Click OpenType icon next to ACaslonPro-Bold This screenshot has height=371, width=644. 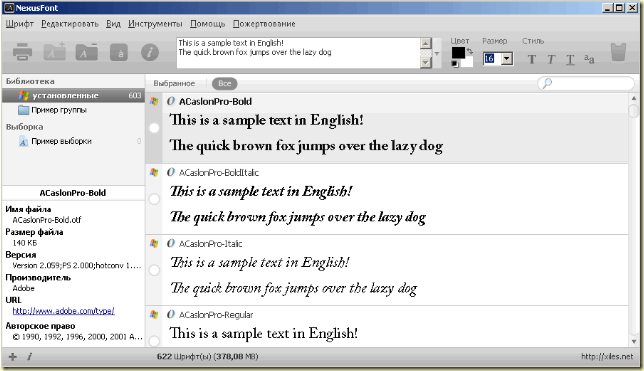pyautogui.click(x=170, y=101)
